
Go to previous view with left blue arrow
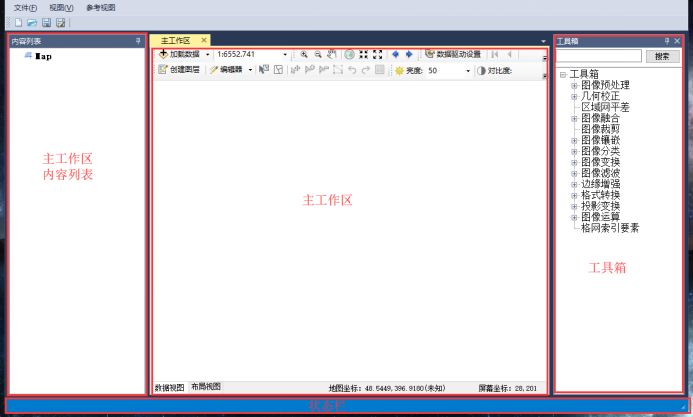click(395, 54)
